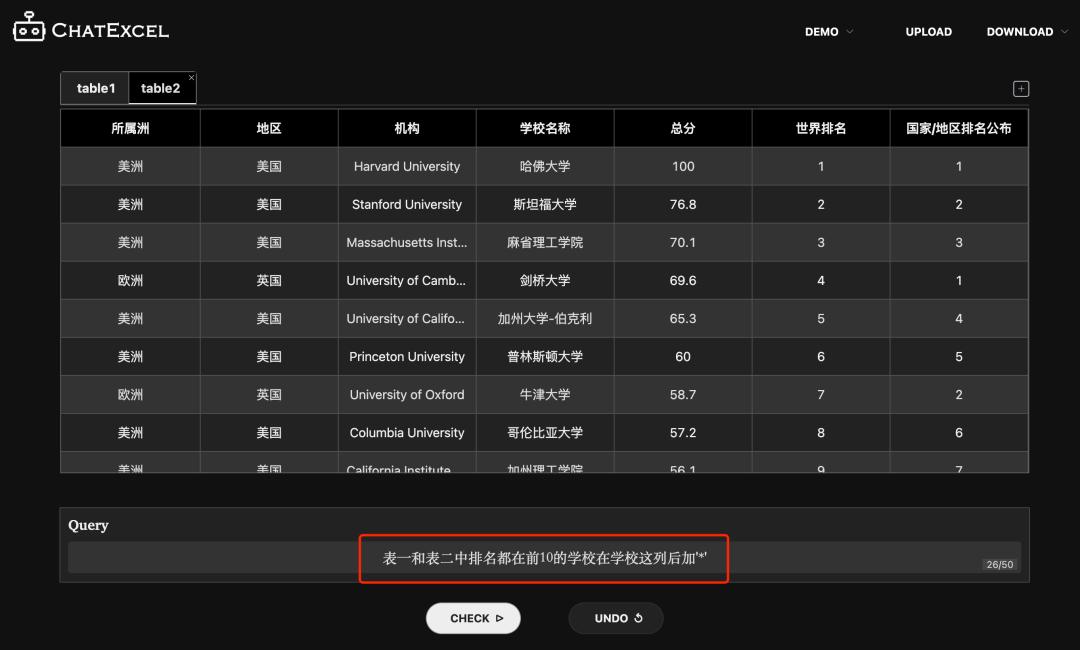Screen dimensions: 1080x650
Task: Click the ChatExcel robot logo icon
Action: [x=29, y=27]
